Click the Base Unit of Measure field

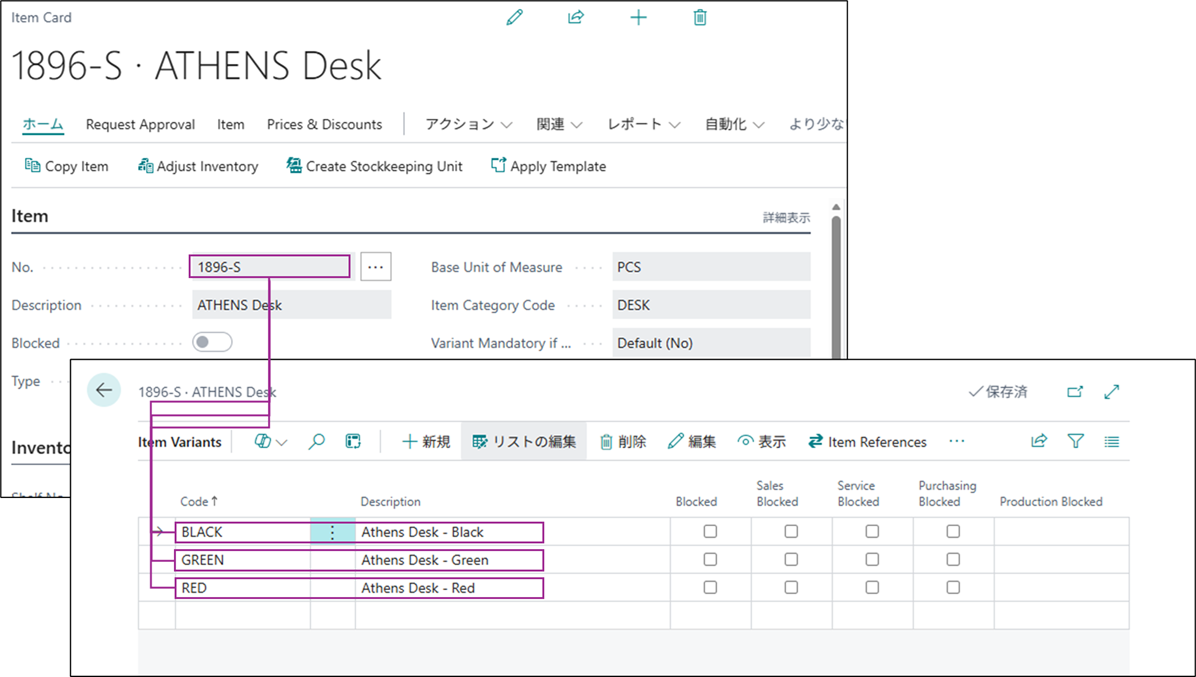coord(711,267)
